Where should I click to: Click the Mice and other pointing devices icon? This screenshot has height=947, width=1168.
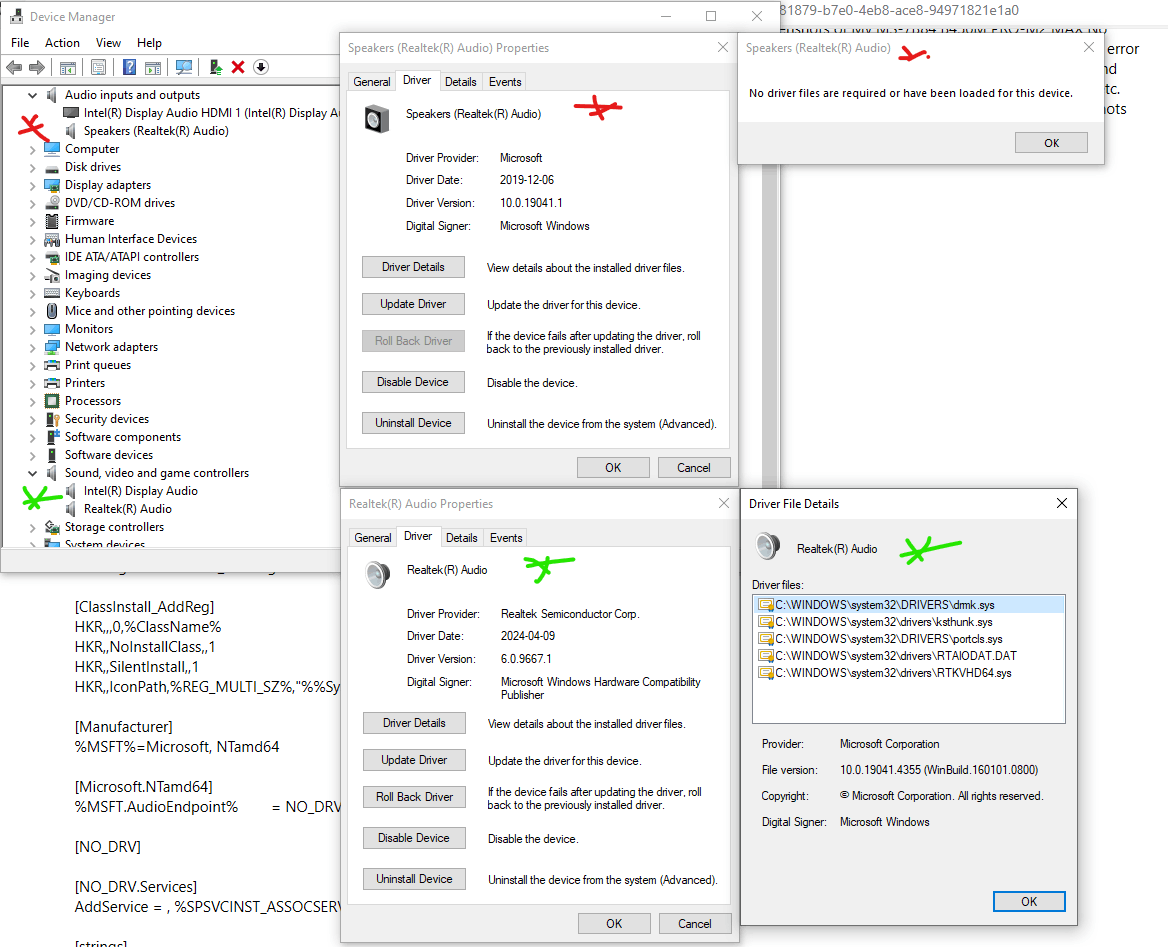(x=52, y=311)
